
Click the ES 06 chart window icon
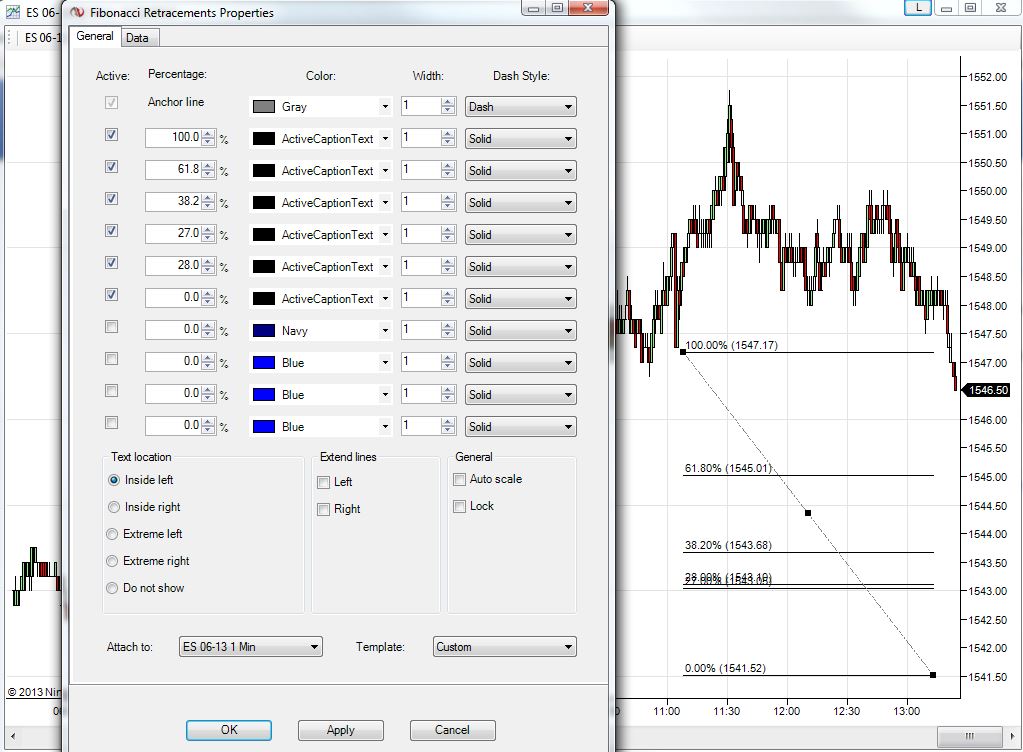click(13, 11)
